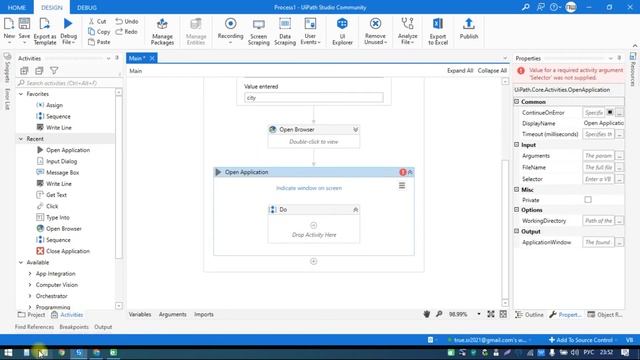Toggle the Private checkbox
640x360 pixels.
tap(588, 200)
